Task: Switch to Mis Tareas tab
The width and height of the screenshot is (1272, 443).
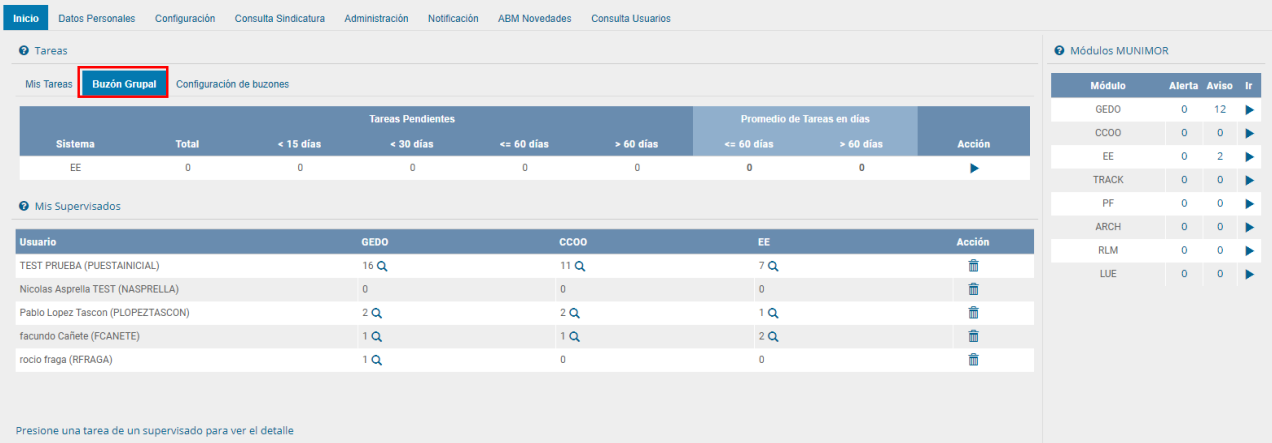Action: tap(49, 84)
